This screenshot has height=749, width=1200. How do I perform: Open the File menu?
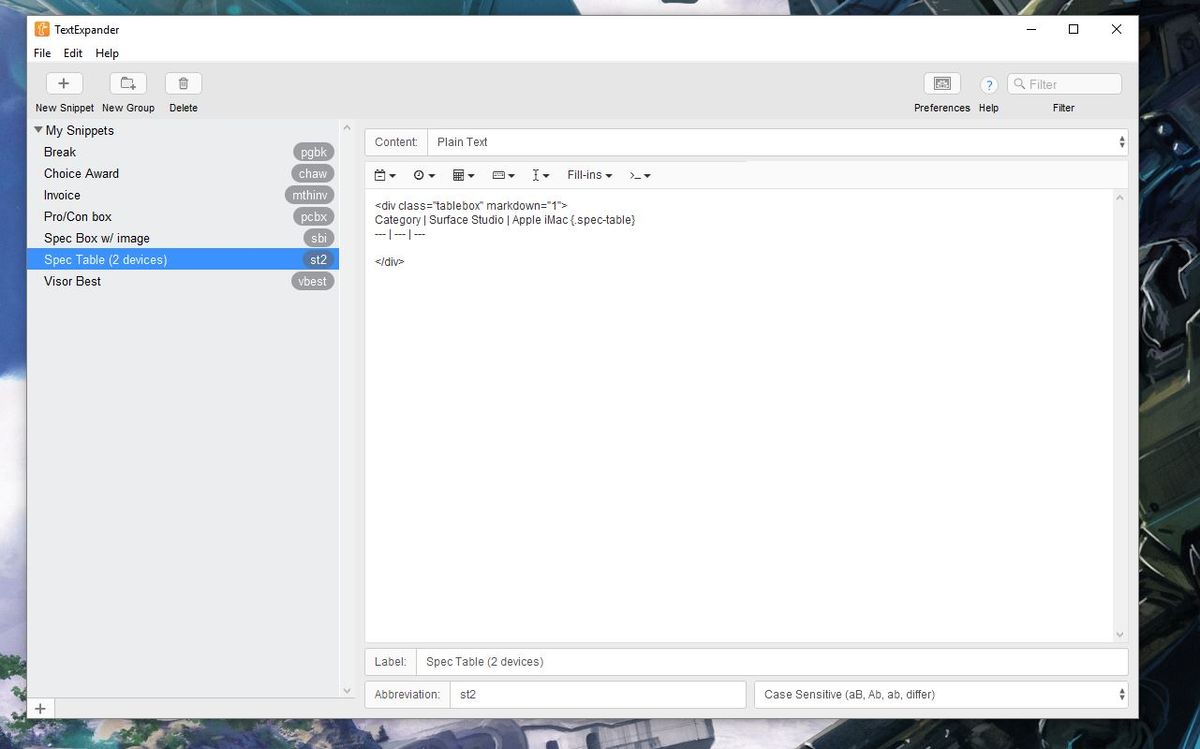click(41, 53)
